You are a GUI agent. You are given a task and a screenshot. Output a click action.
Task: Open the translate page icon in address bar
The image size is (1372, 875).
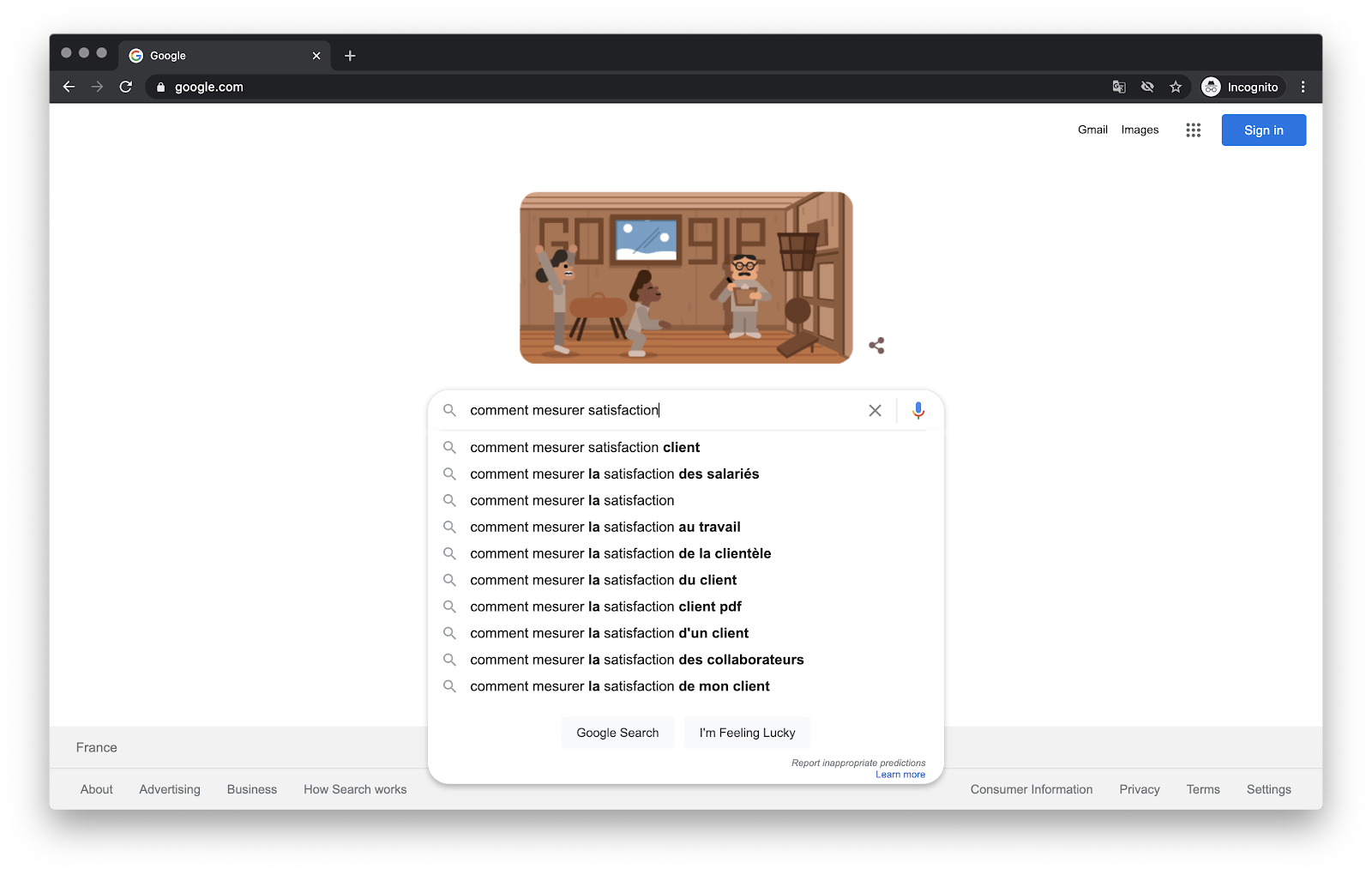(1119, 87)
